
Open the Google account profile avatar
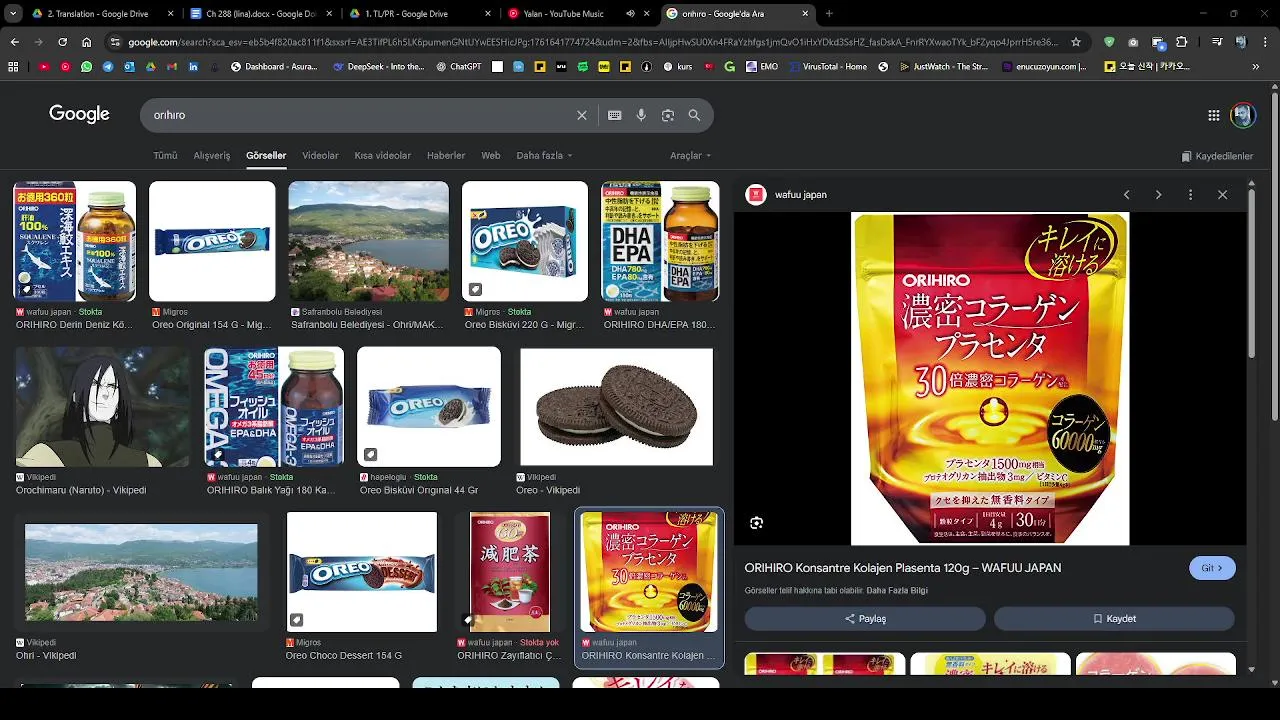pyautogui.click(x=1243, y=115)
